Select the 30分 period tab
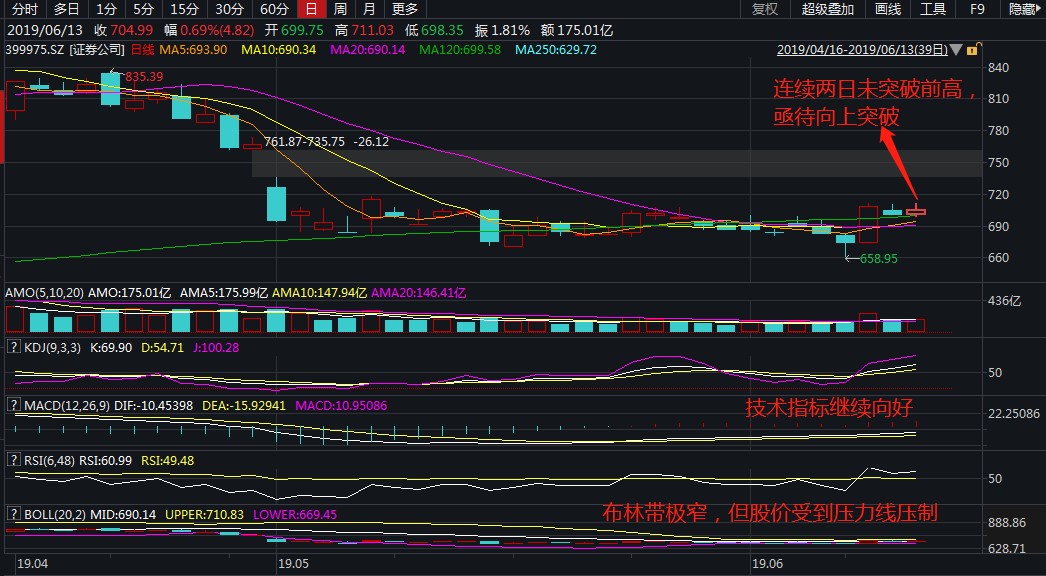This screenshot has height=576, width=1046. (x=229, y=9)
